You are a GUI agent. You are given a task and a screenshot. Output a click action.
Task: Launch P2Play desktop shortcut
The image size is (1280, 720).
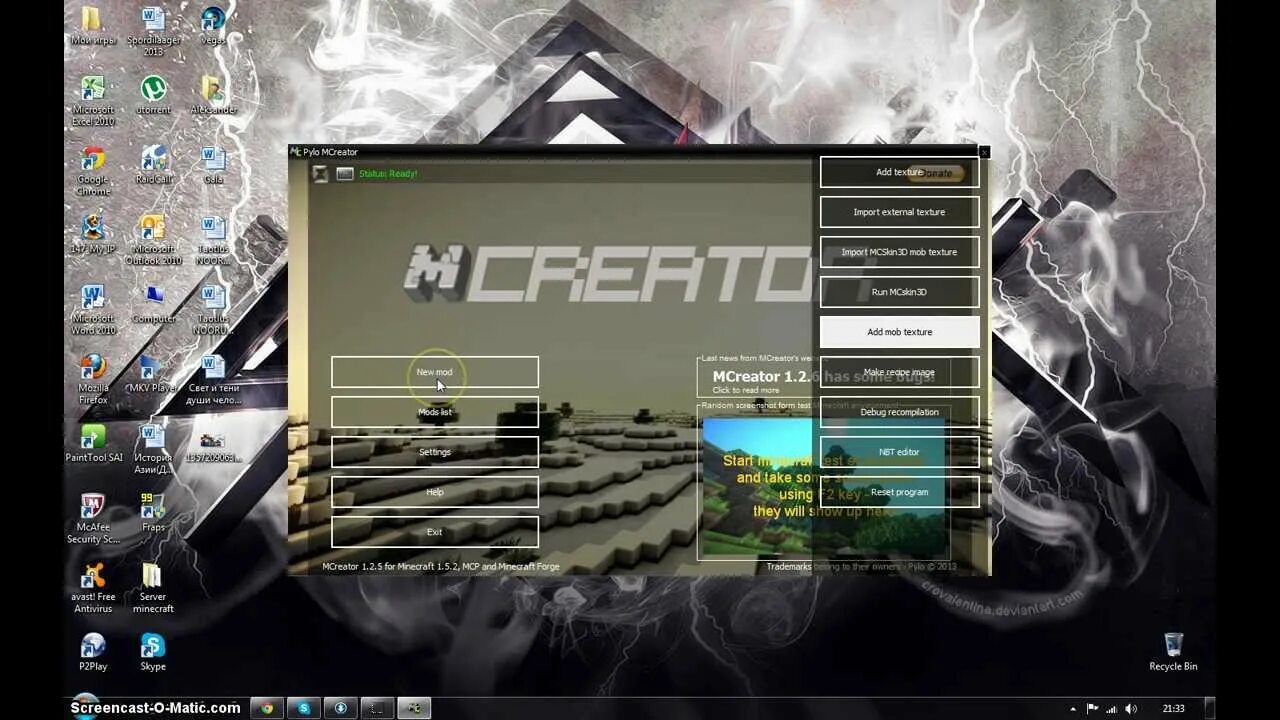click(x=92, y=652)
